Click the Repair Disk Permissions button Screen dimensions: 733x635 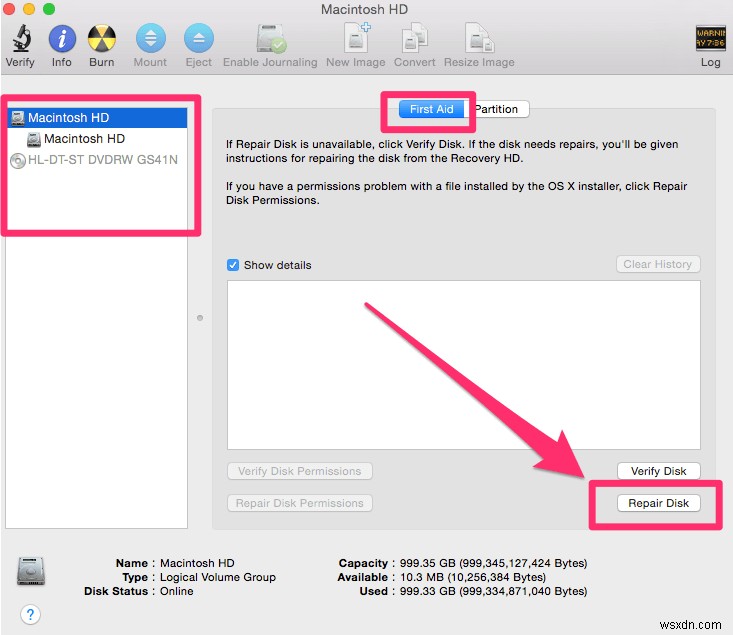click(300, 503)
